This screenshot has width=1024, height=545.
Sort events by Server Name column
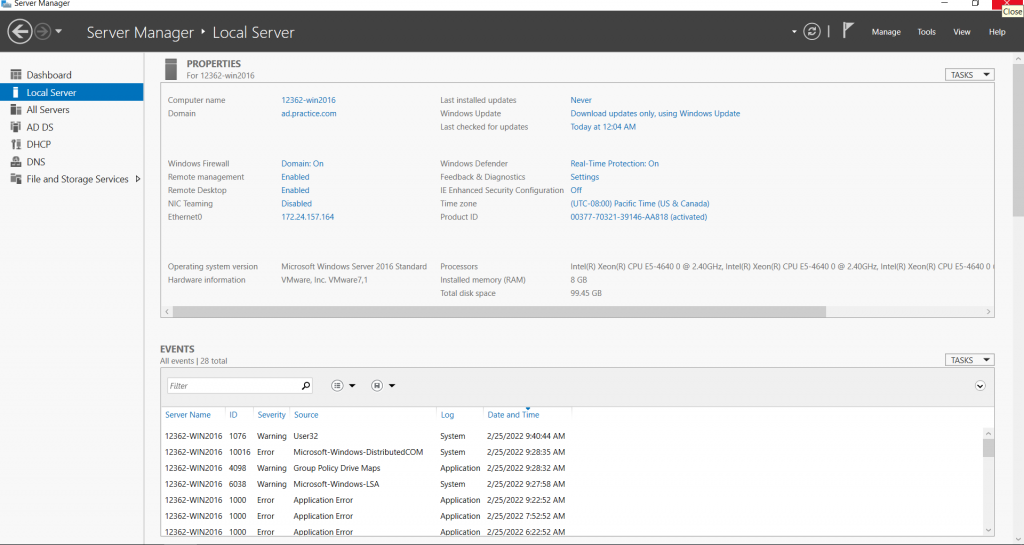coord(188,415)
